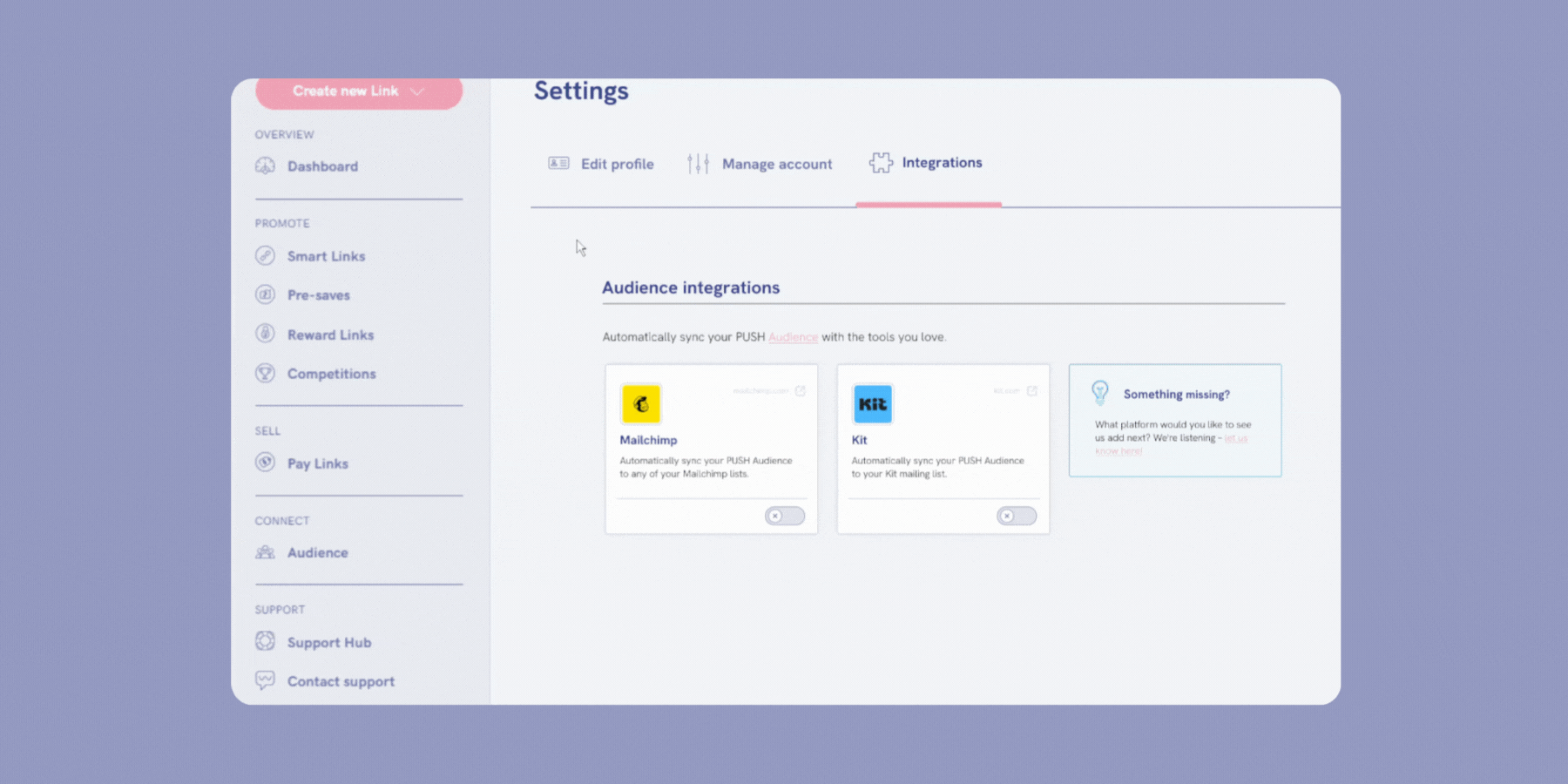Click the Mailchimp card title
This screenshot has width=1568, height=784.
[648, 440]
